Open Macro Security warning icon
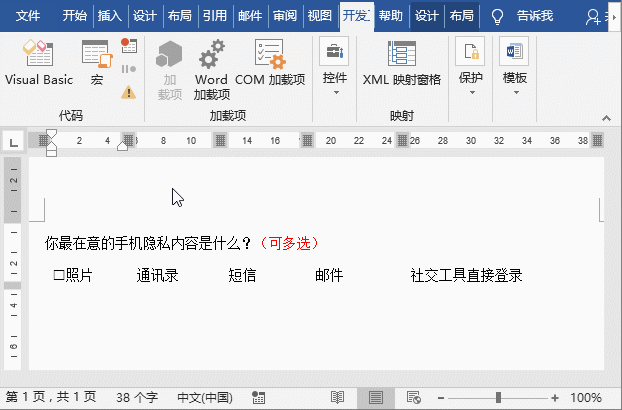 (x=129, y=92)
